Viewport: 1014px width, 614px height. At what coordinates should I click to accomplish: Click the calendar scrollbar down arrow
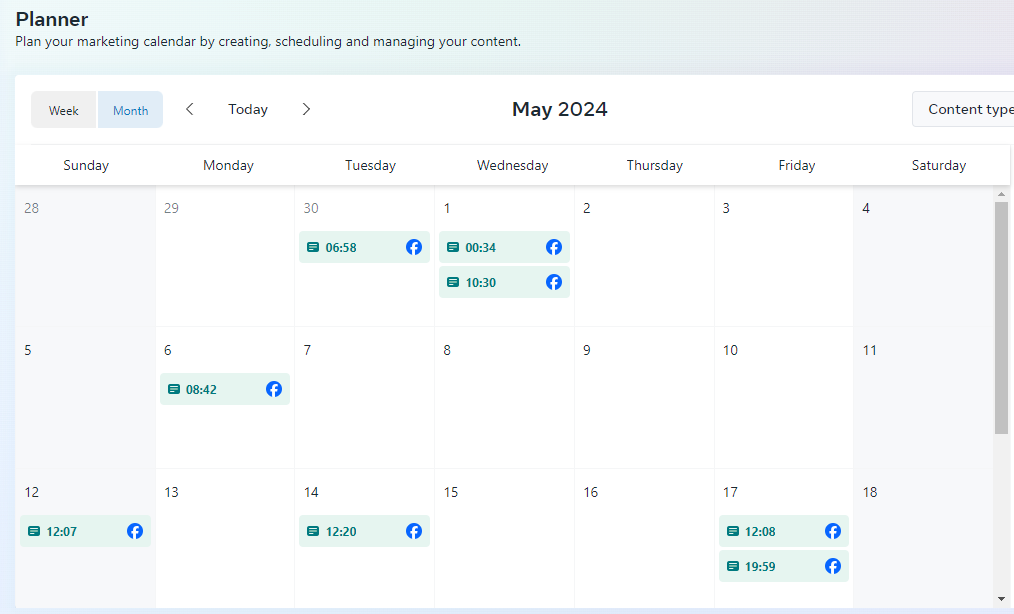[x=1001, y=598]
